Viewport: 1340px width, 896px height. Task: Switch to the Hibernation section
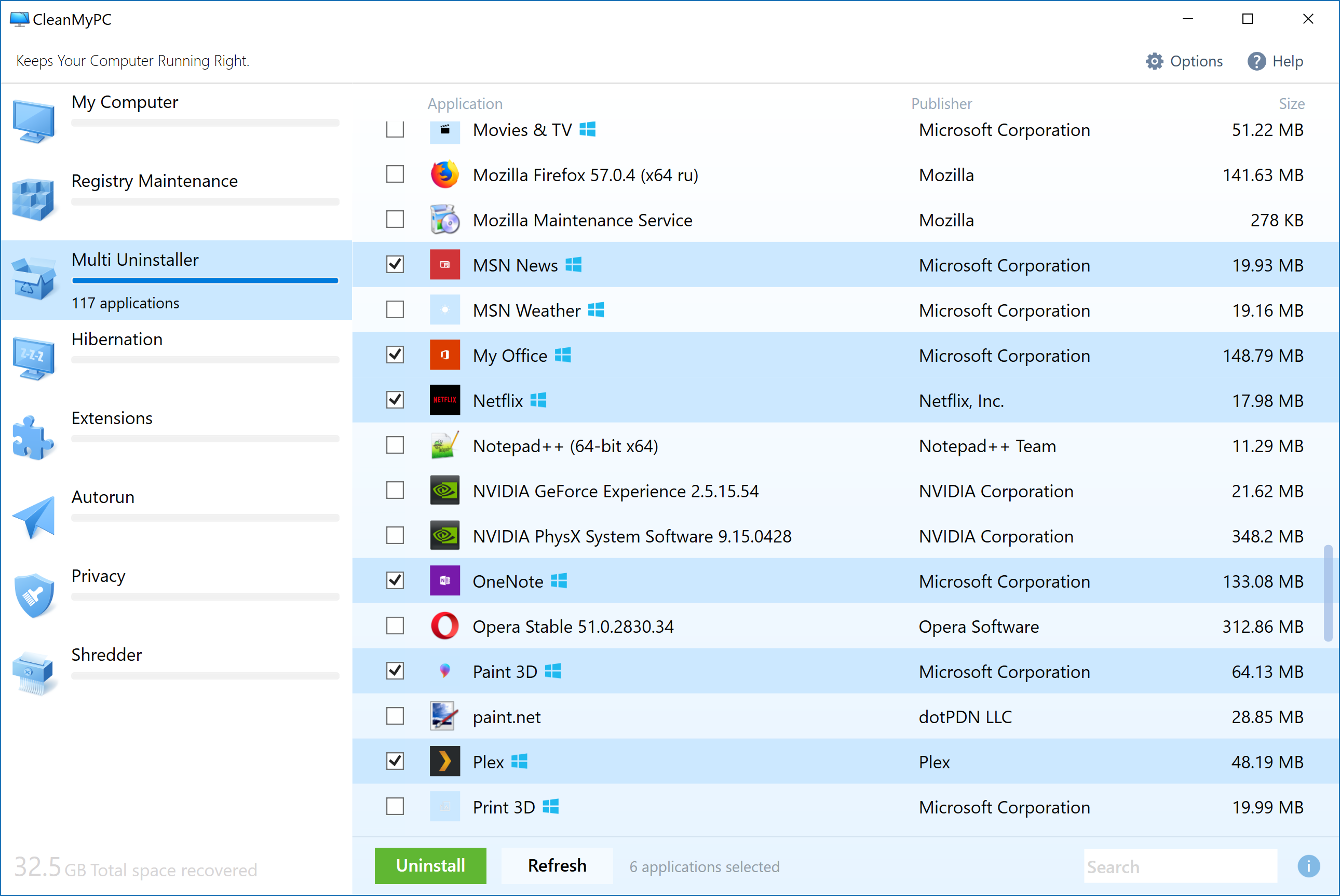click(176, 358)
